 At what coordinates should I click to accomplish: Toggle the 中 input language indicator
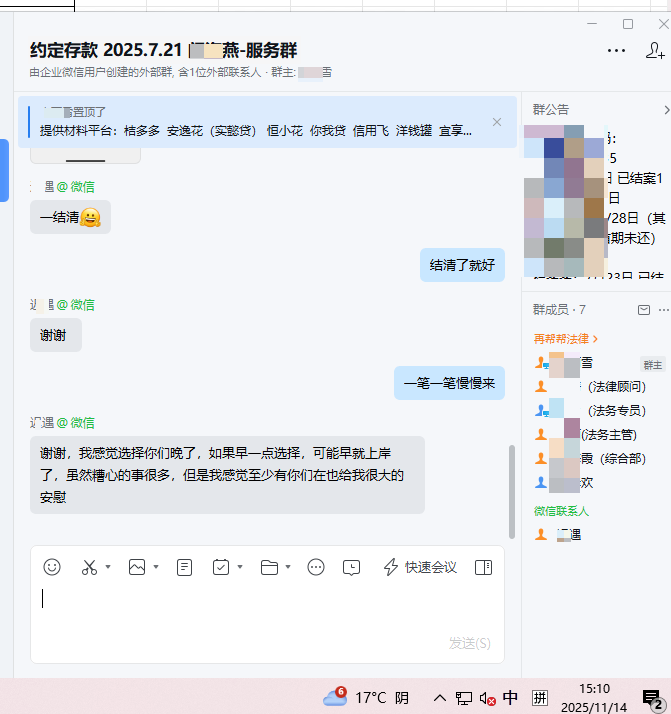pyautogui.click(x=510, y=697)
